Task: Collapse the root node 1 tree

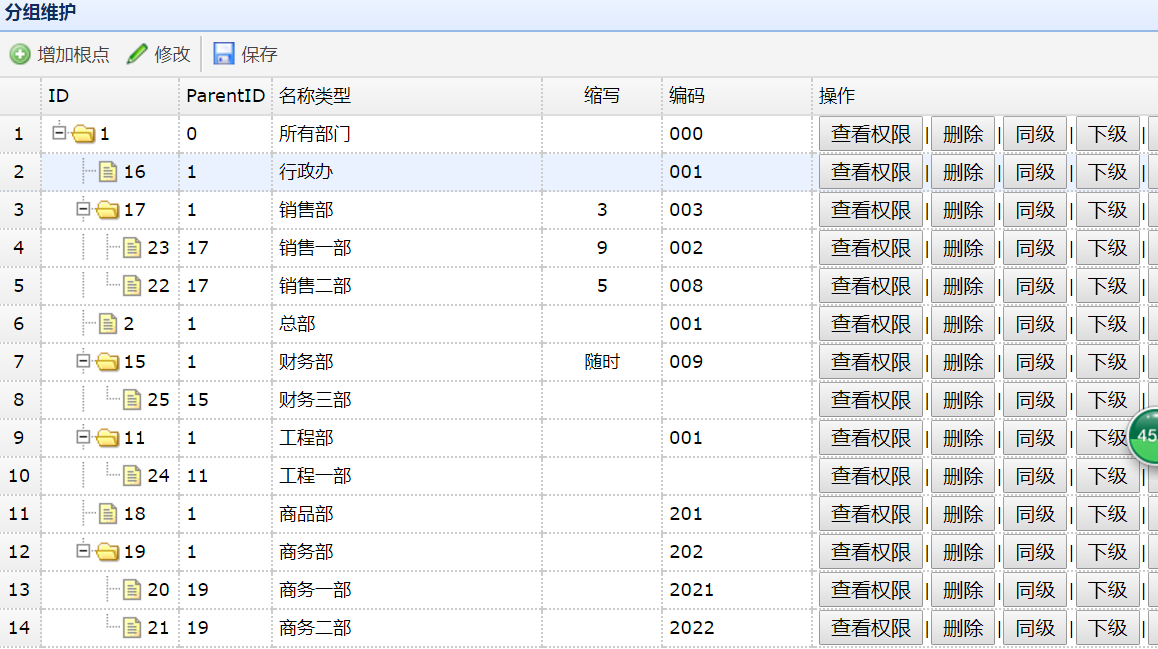Action: (x=59, y=132)
